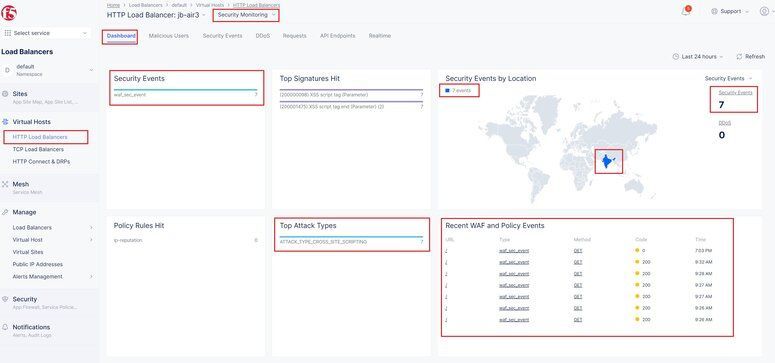Click the Refresh button
This screenshot has width=775, height=363.
(x=751, y=57)
